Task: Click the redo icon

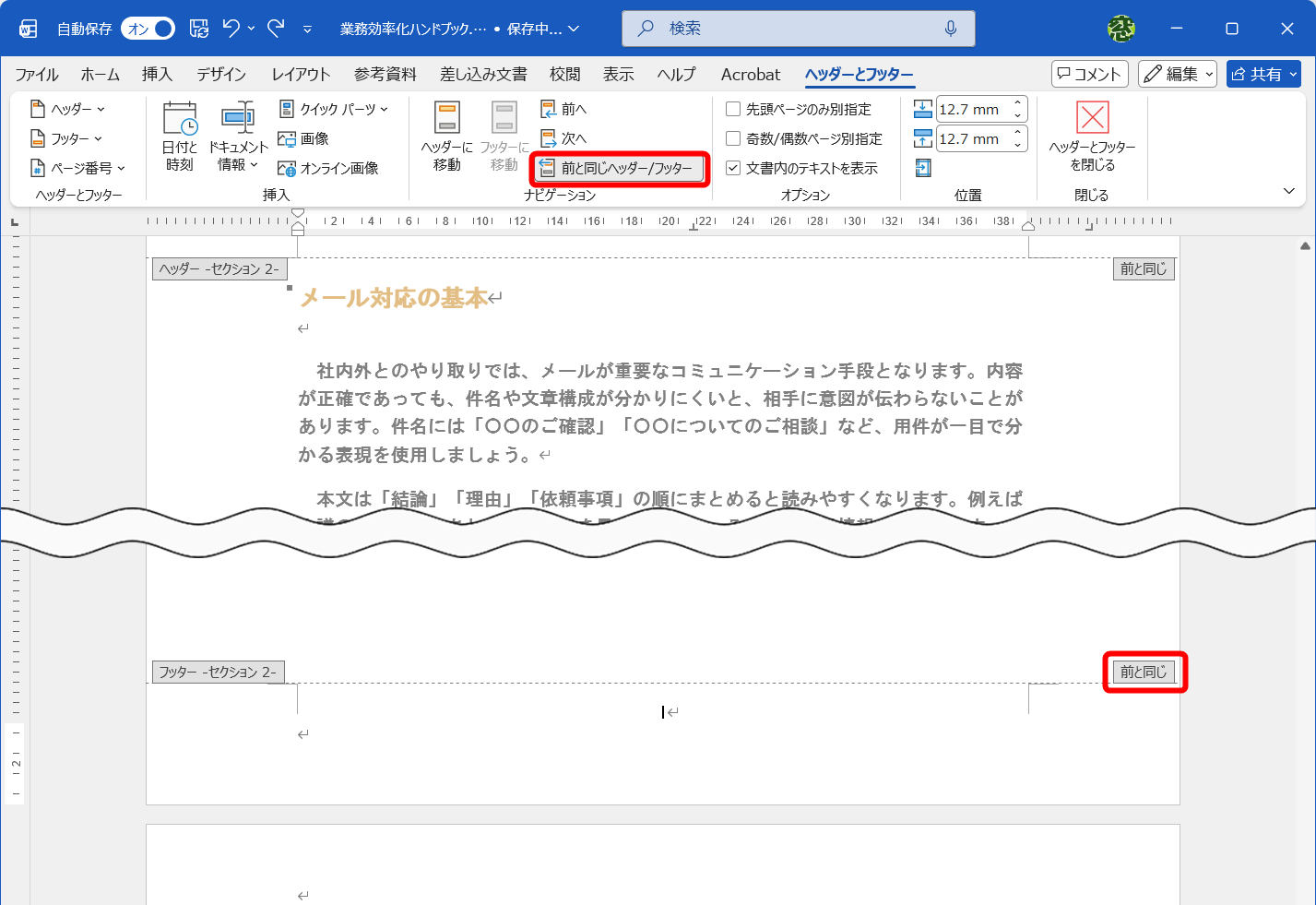Action: click(x=276, y=29)
